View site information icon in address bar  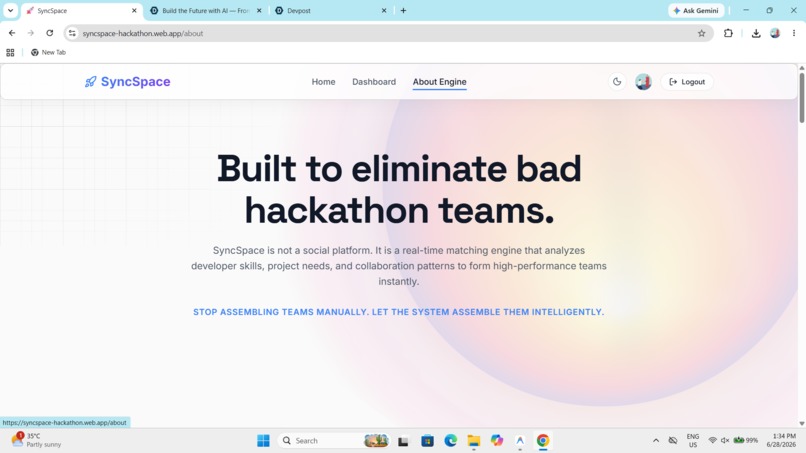[x=72, y=33]
